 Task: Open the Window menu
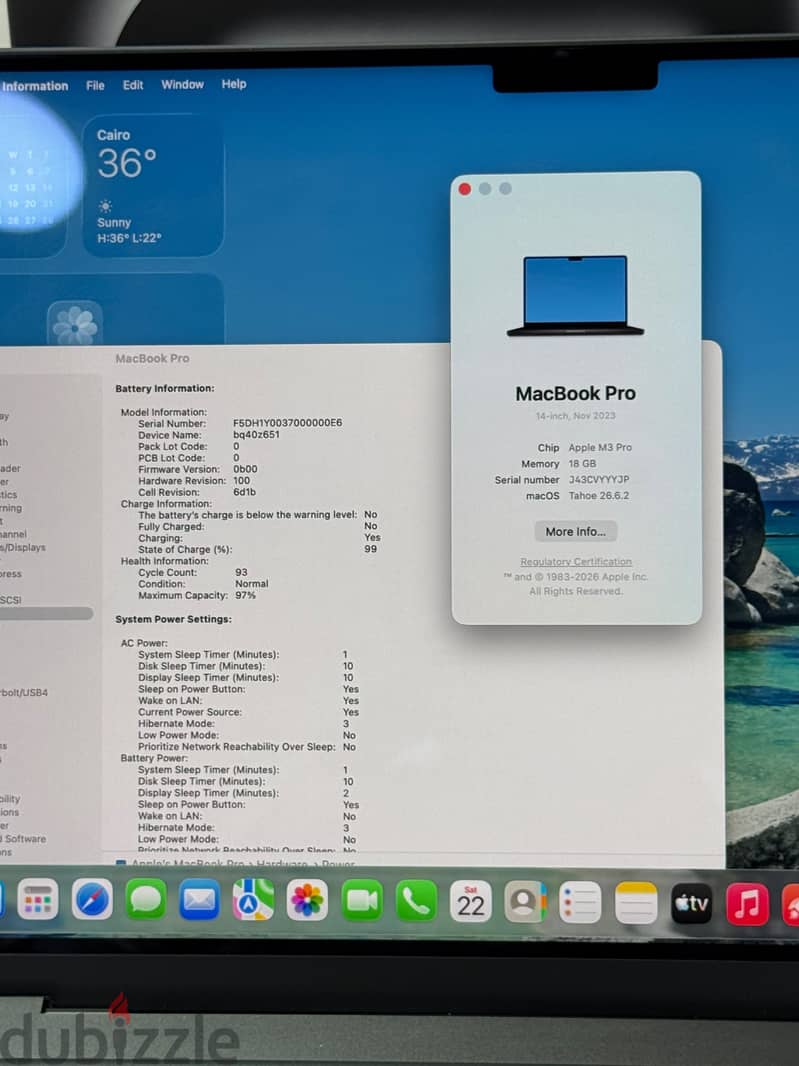click(182, 84)
